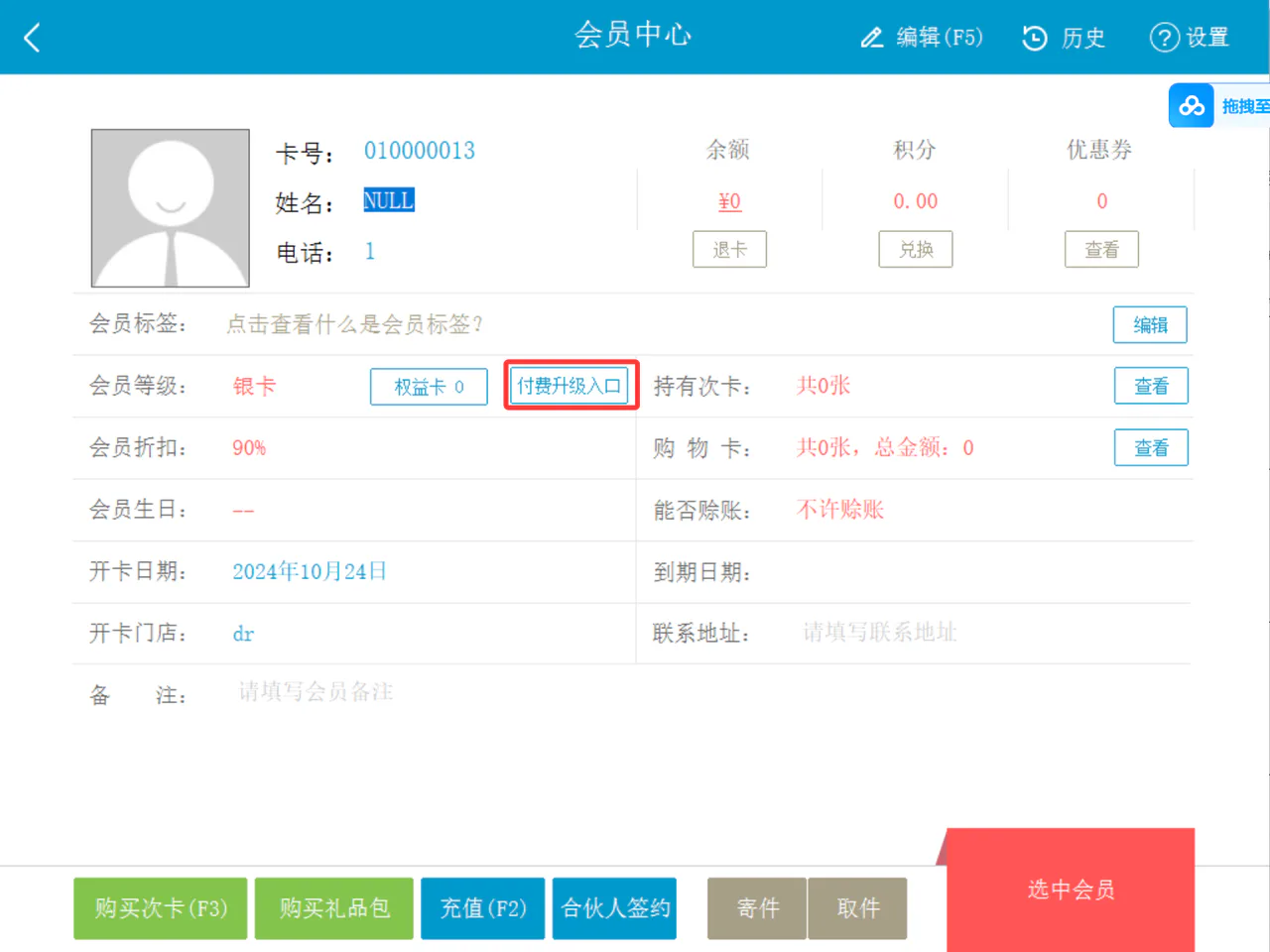Click the 90% member discount value
Screen dimensions: 1270x952
click(249, 448)
